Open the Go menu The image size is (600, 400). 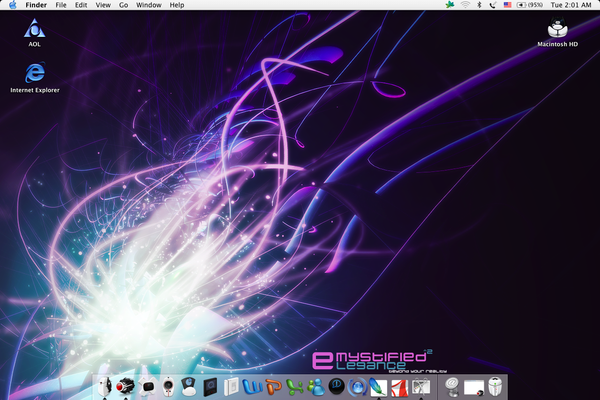tap(123, 5)
